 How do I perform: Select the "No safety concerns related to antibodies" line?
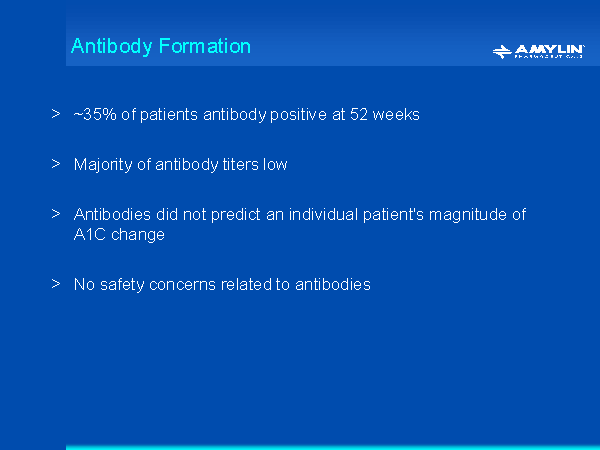coord(222,285)
